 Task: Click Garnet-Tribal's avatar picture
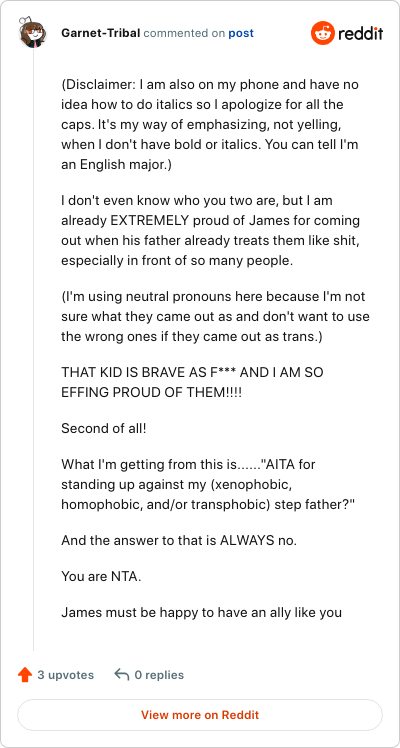(x=32, y=32)
